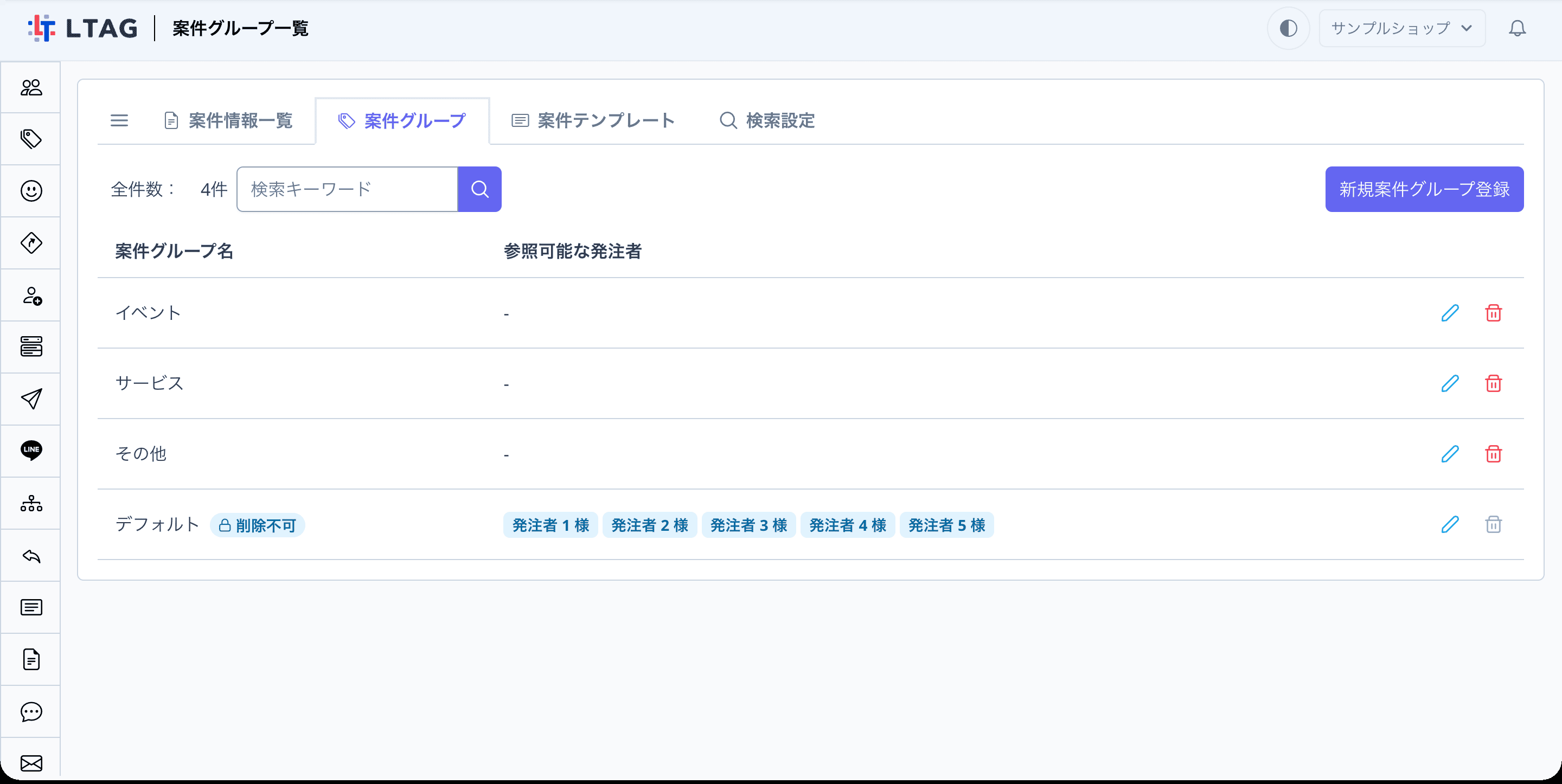This screenshot has height=784, width=1562.
Task: Open the chat bubble sidebar icon
Action: click(x=31, y=712)
